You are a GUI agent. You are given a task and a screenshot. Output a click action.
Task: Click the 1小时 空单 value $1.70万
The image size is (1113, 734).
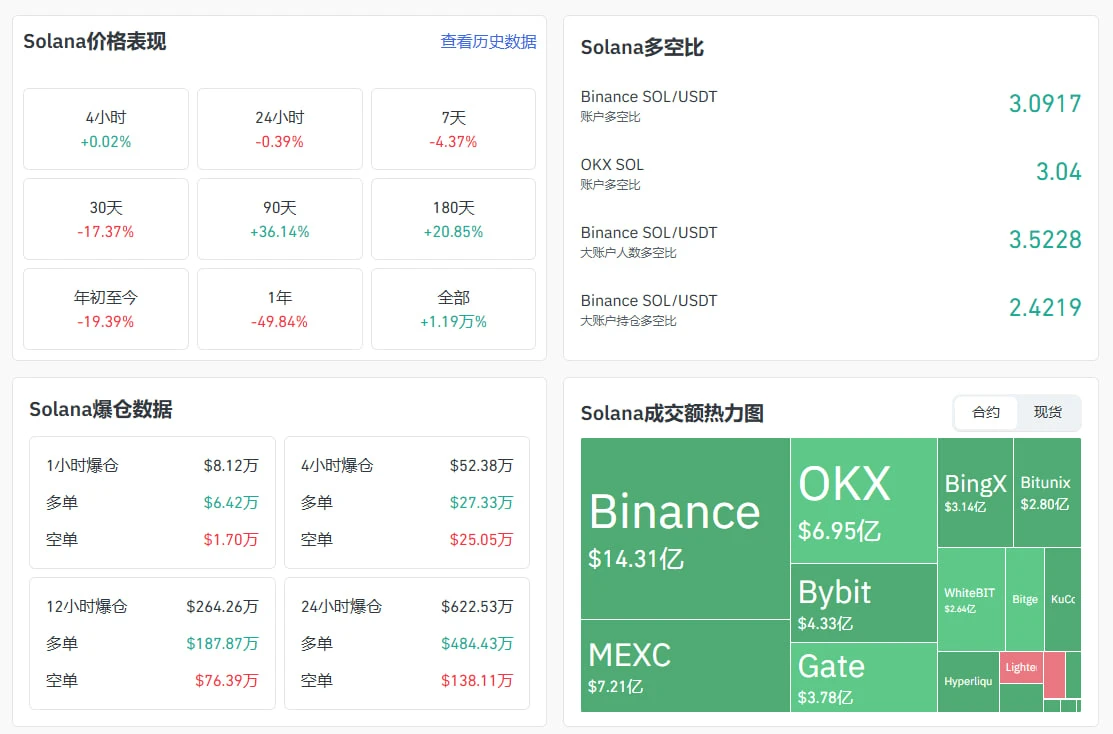pyautogui.click(x=231, y=539)
